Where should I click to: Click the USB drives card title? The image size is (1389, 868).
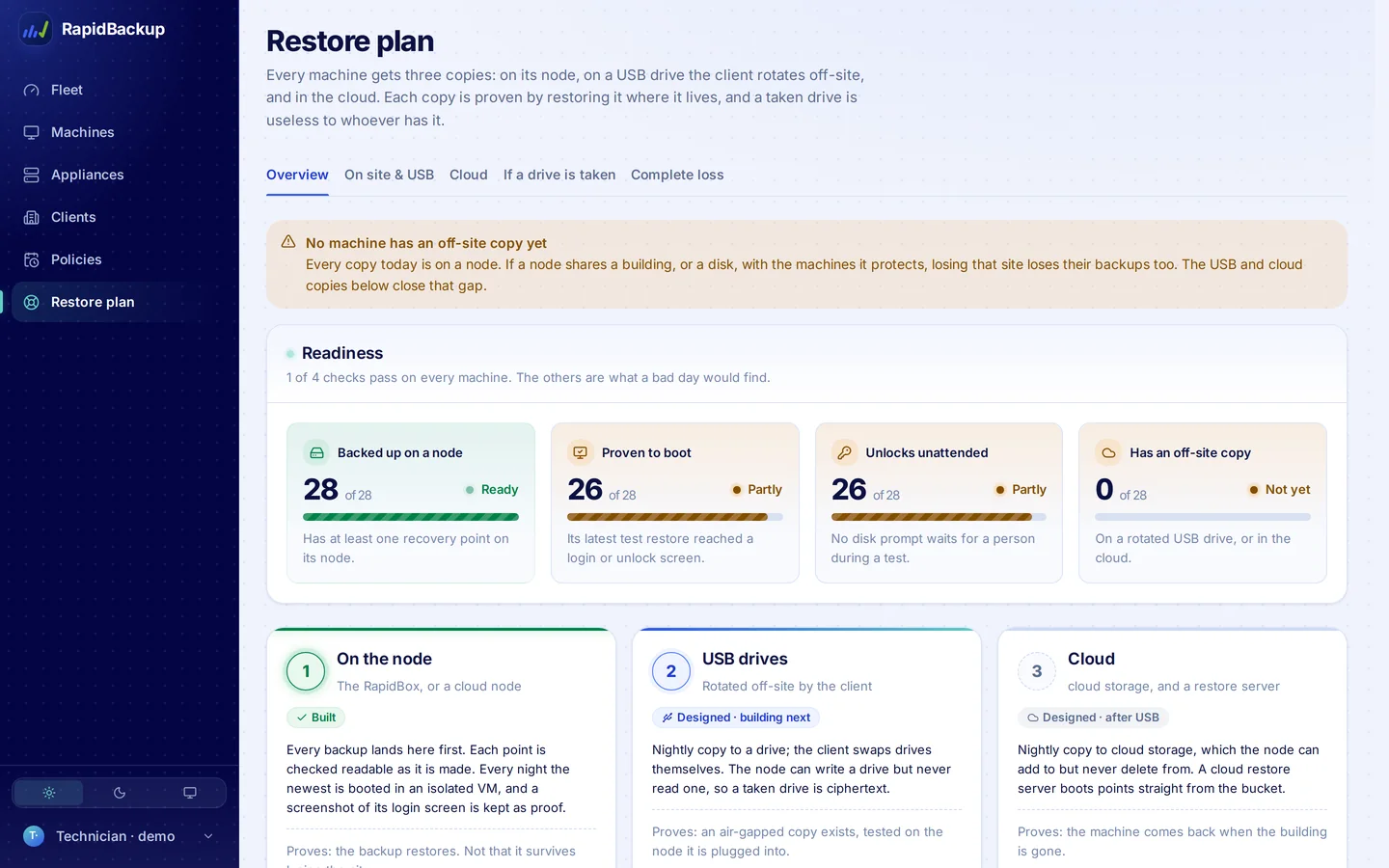(x=745, y=659)
